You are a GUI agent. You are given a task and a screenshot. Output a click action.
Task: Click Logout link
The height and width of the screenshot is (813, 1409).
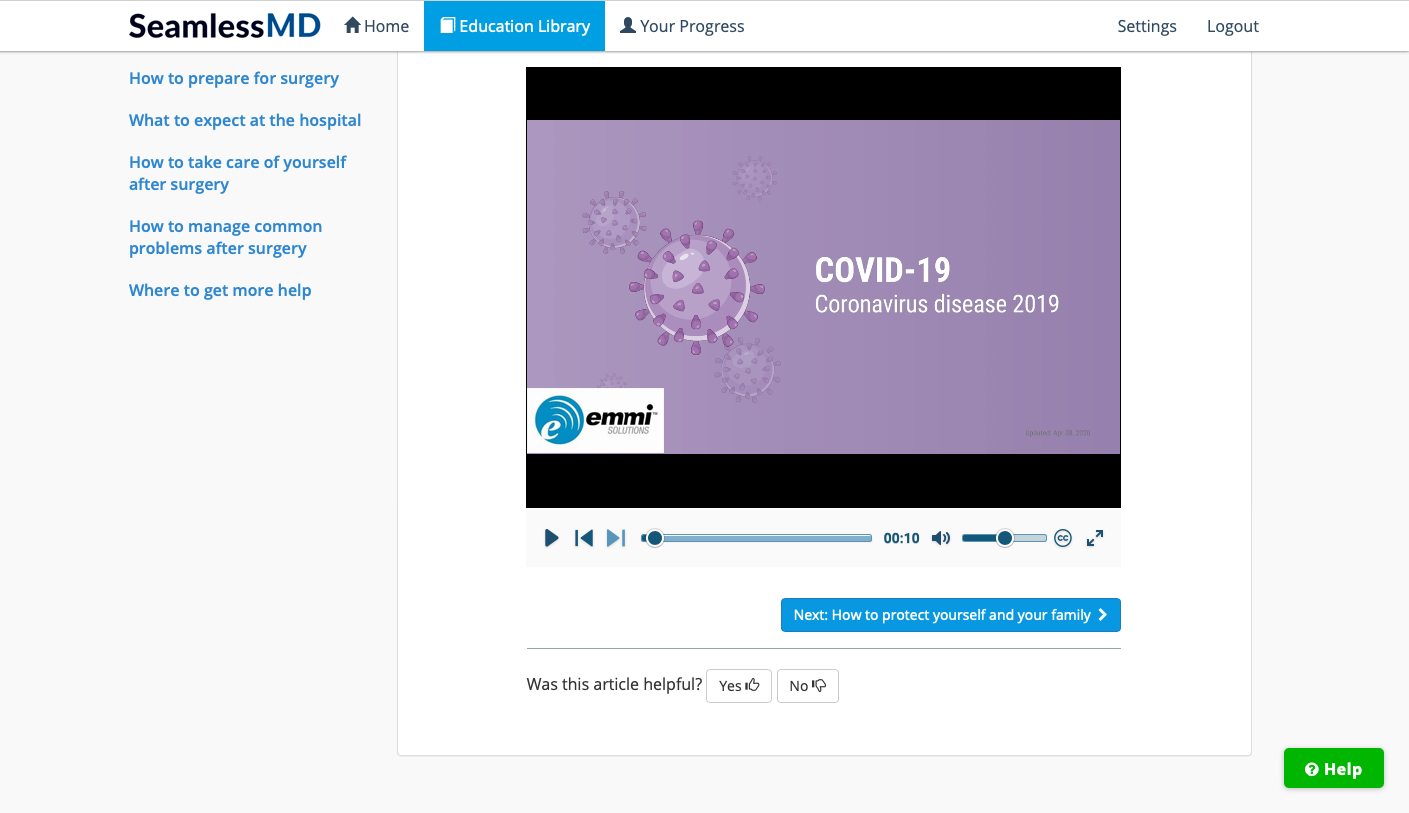tap(1232, 26)
